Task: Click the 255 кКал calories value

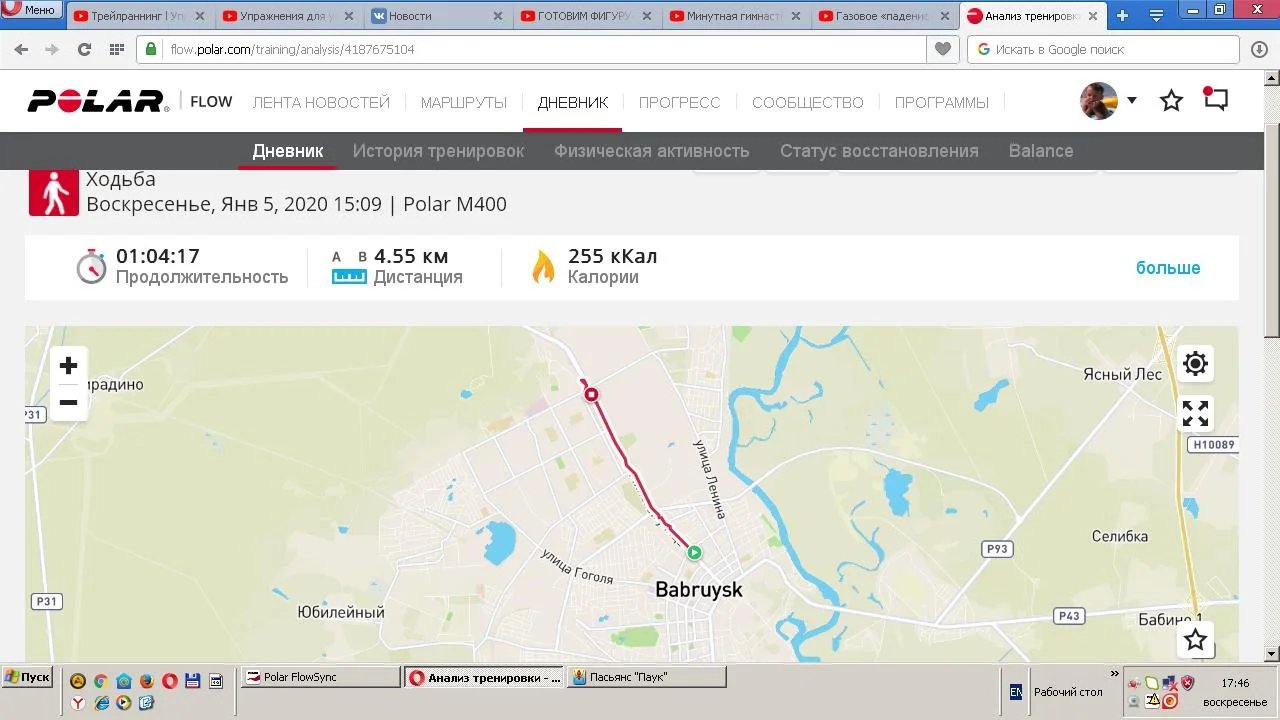Action: tap(613, 256)
